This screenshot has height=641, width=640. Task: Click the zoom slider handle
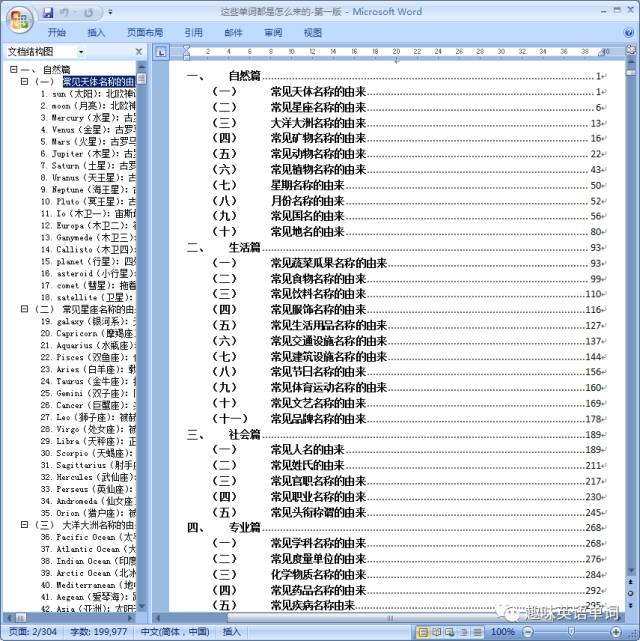[572, 632]
